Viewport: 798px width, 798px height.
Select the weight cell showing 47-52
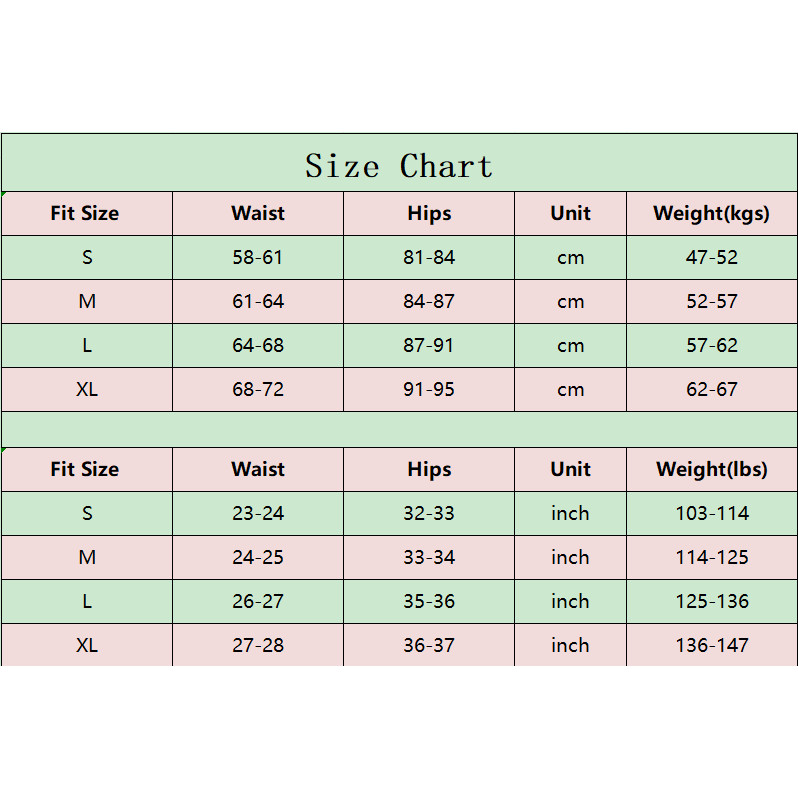(x=712, y=257)
